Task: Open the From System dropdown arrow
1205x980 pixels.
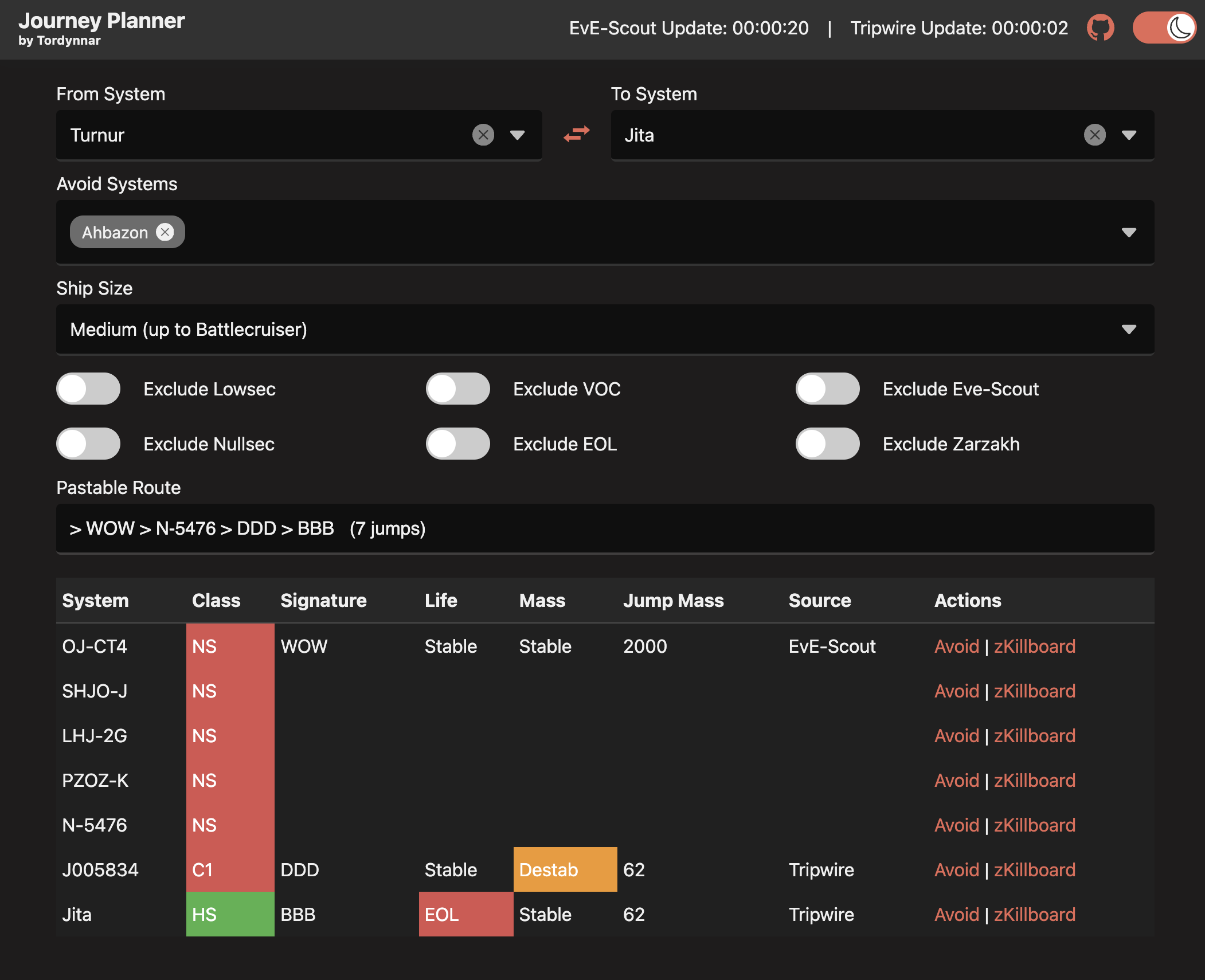Action: point(517,135)
